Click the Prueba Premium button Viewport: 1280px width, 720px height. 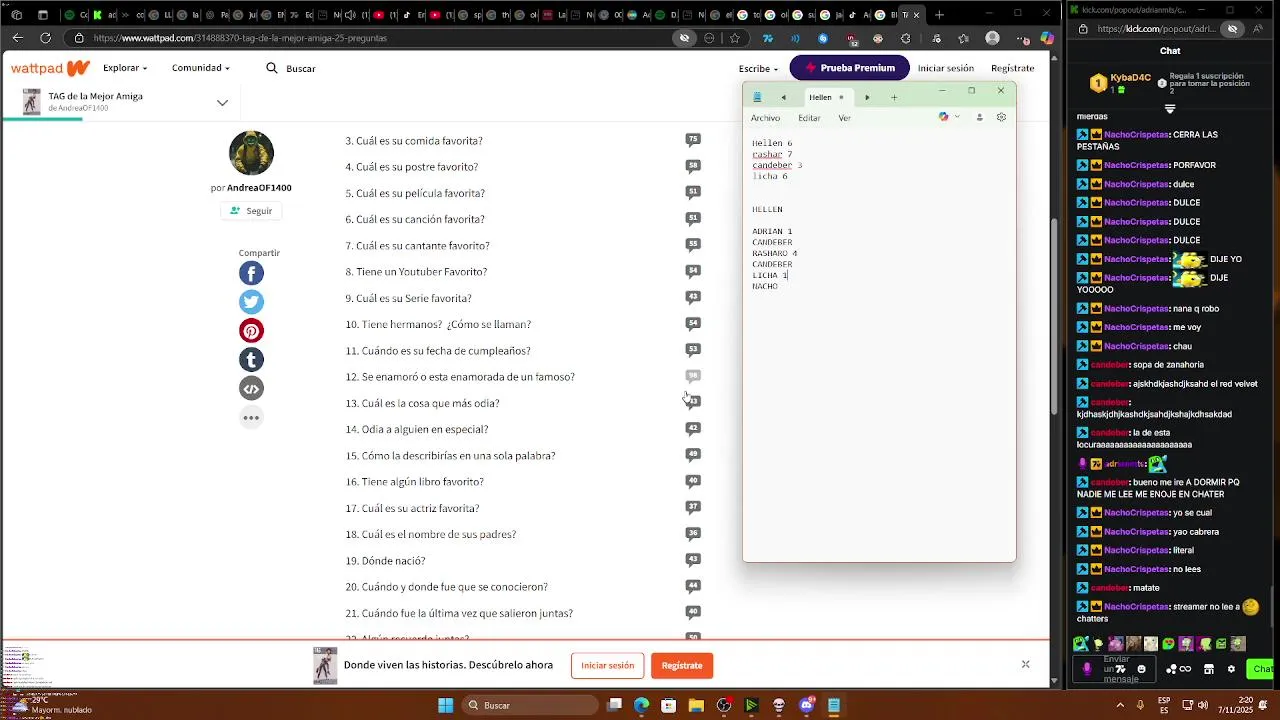[849, 68]
